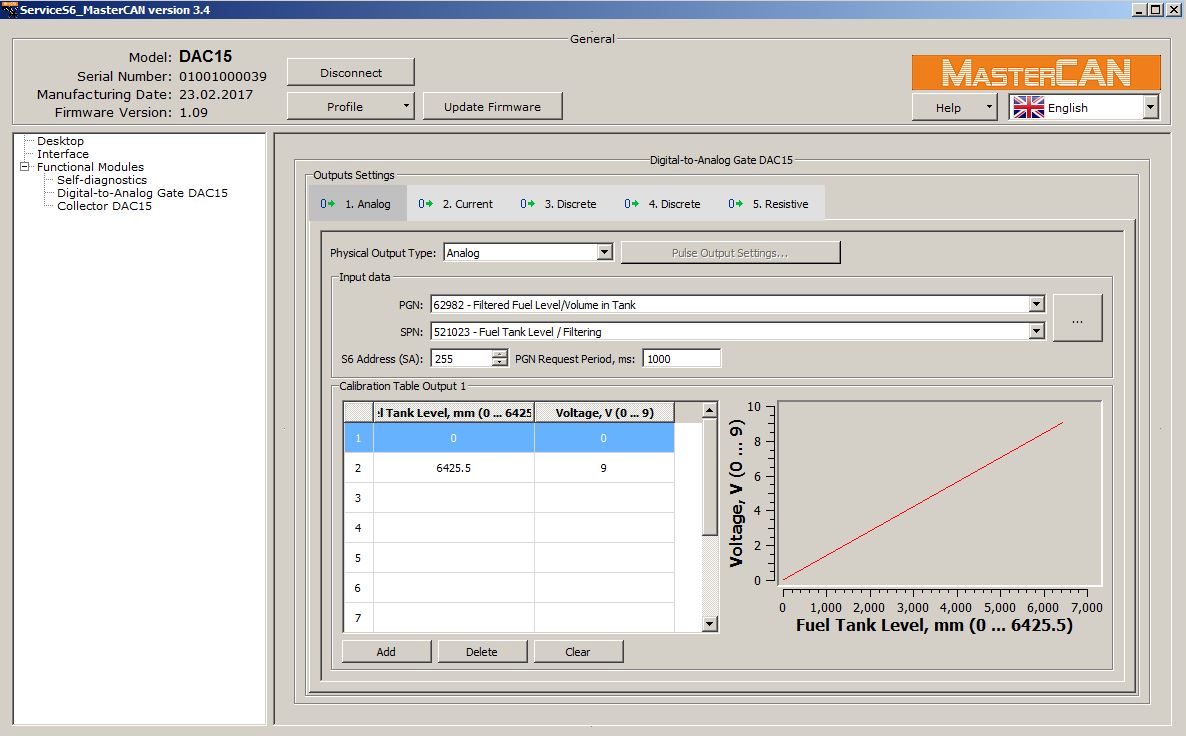The image size is (1186, 736).
Task: Switch to the 5. Resistive tab
Action: click(769, 204)
